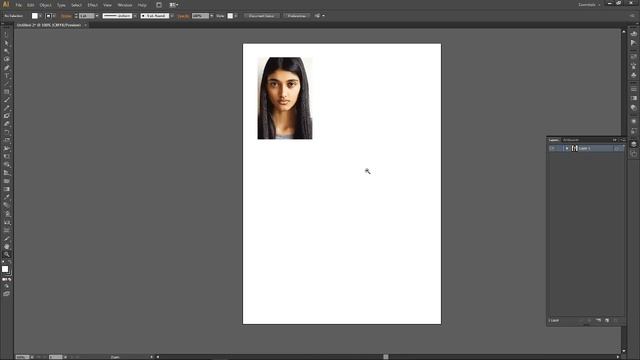Screen dimensions: 640x360
Task: Select the Symbol Sprayer tool
Action: 7,213
